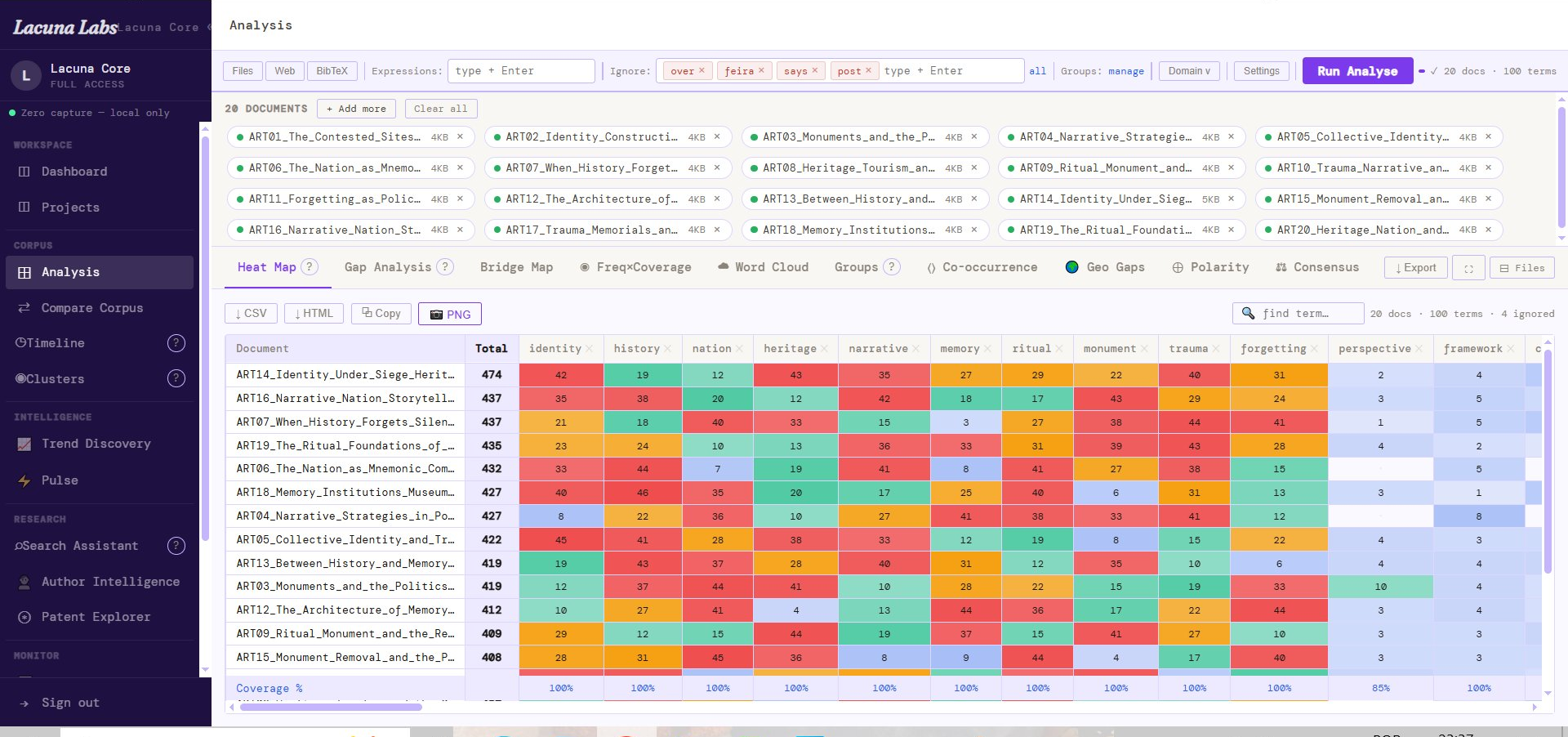Click the BibTeX source button
The image size is (1568, 737).
point(332,71)
